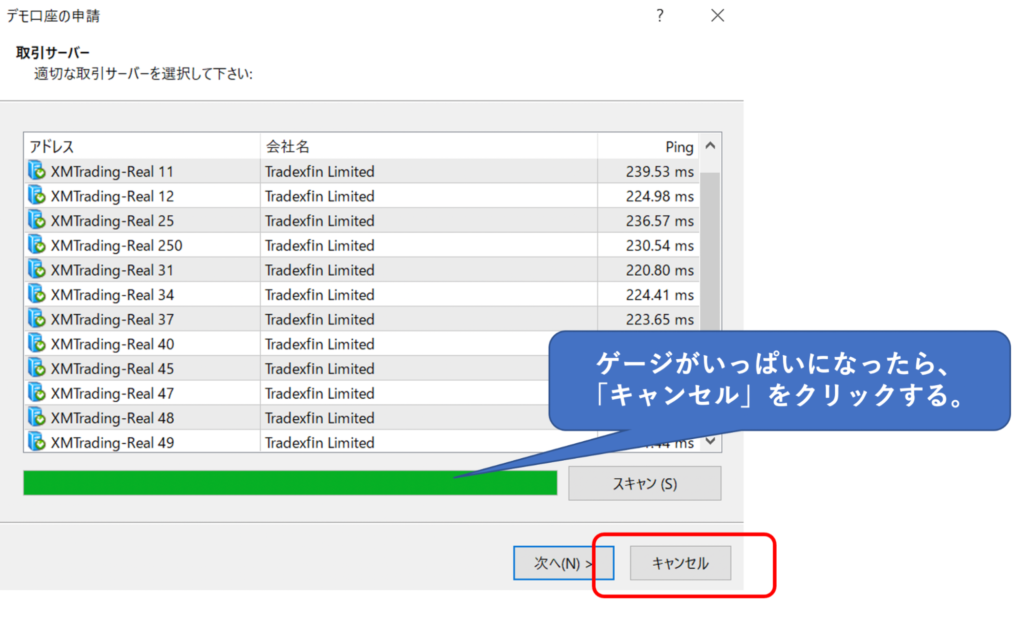
Task: Click the server icon beside XMTrading-Real 12
Action: 37,196
